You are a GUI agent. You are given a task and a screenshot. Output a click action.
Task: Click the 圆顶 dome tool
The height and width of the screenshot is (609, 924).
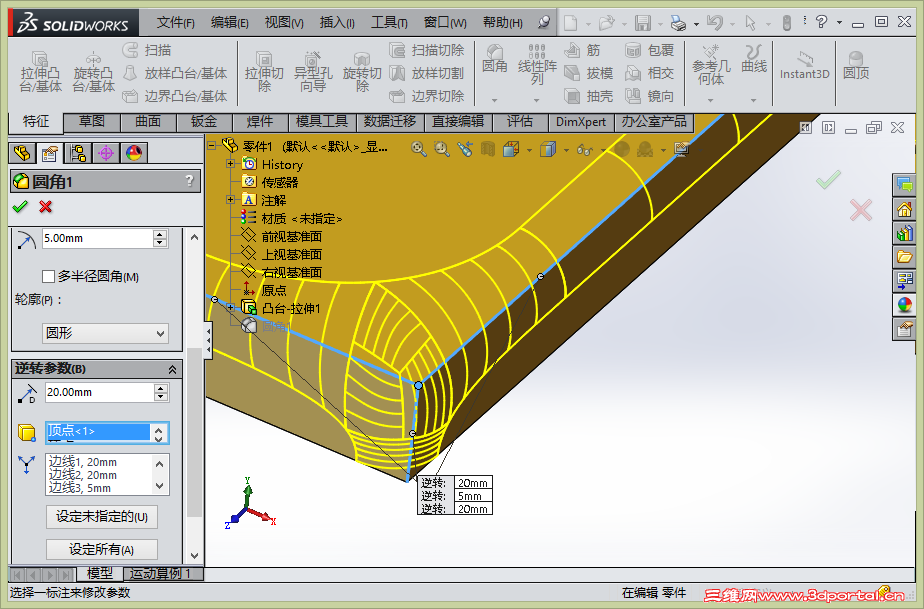[856, 65]
